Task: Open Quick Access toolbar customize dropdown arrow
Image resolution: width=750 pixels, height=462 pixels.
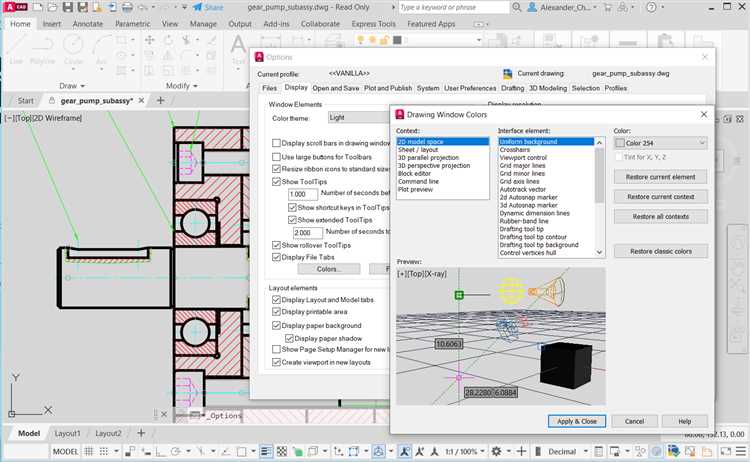Action: point(184,7)
